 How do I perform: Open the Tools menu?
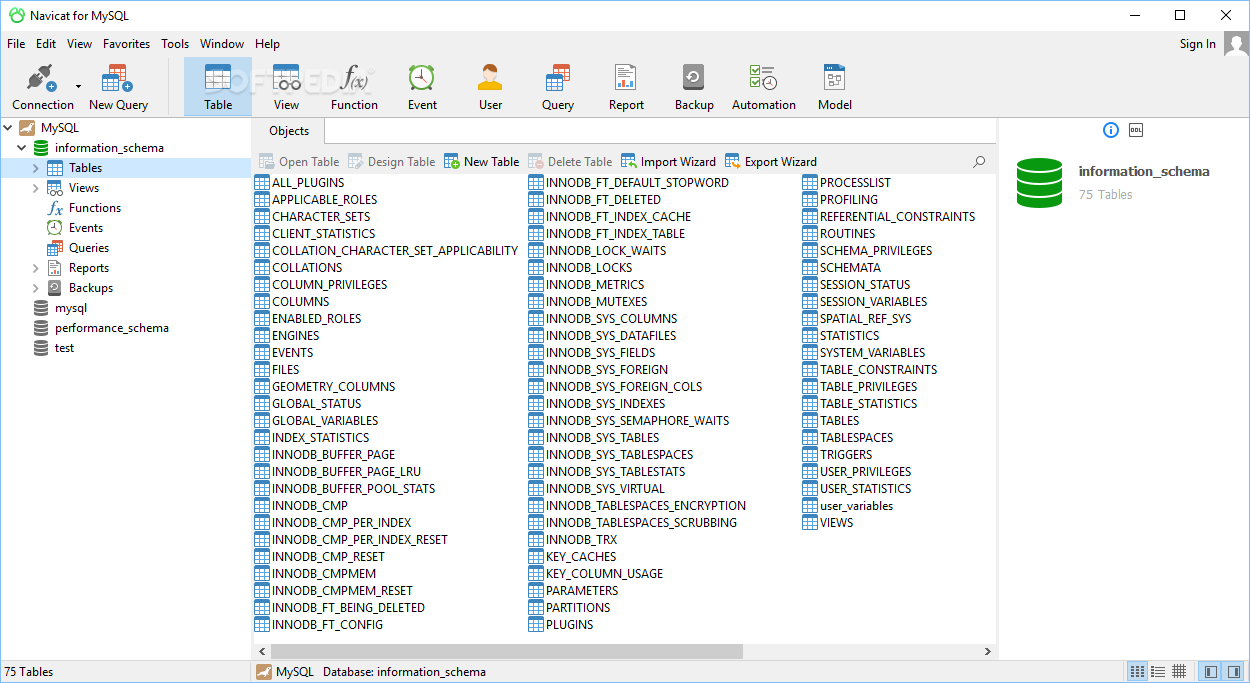[175, 44]
